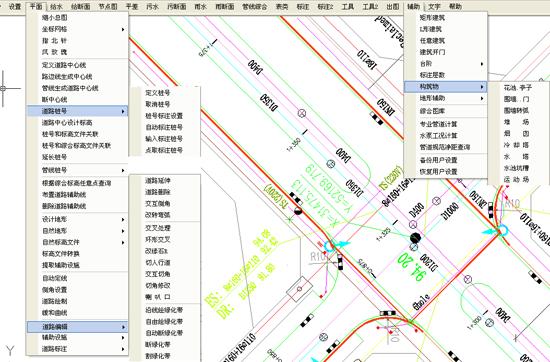Select 矩形建筑 in the 辅助 menu
Viewport: 550px width, 362px height.
432,18
